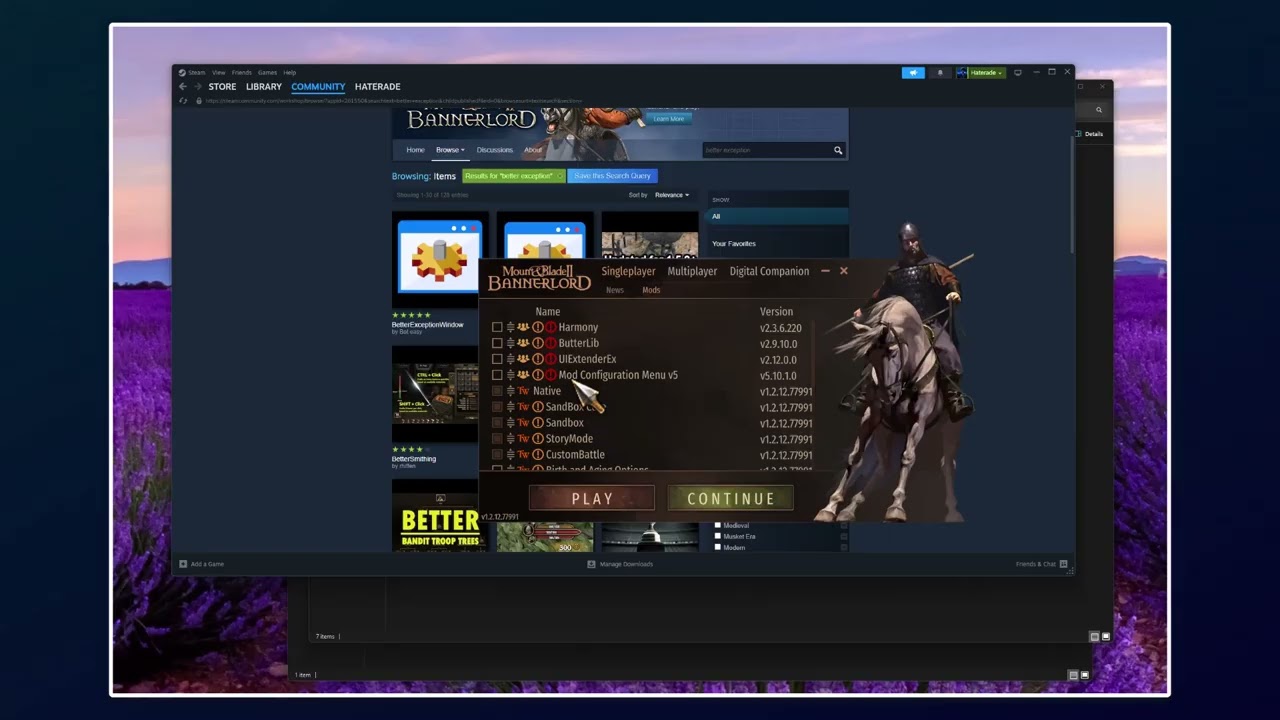Expand the workshop Browse dropdown
Viewport: 1280px width, 720px height.
(x=450, y=150)
